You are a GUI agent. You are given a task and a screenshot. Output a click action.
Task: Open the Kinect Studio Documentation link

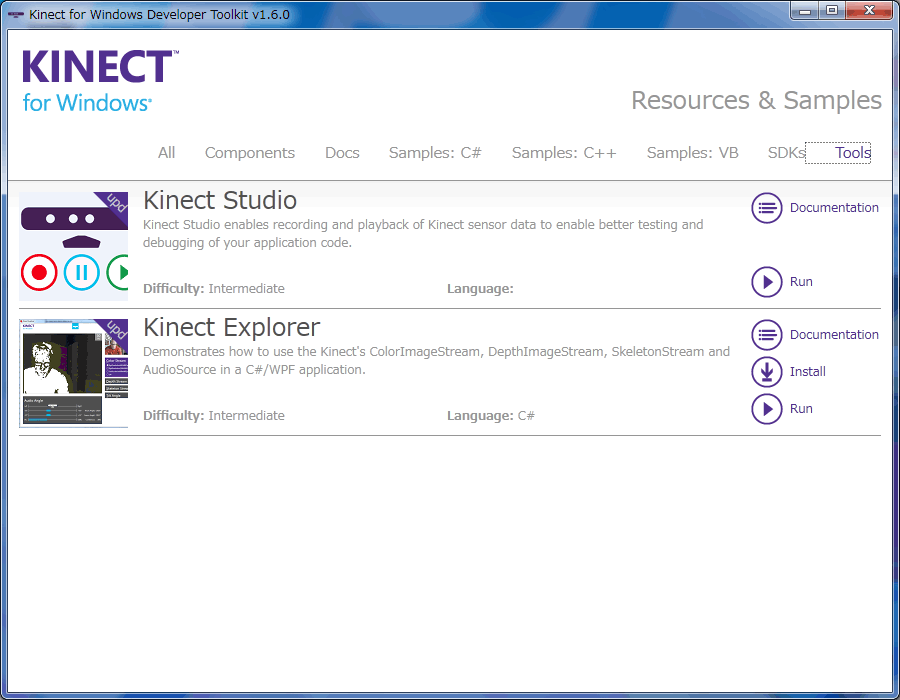click(x=834, y=208)
